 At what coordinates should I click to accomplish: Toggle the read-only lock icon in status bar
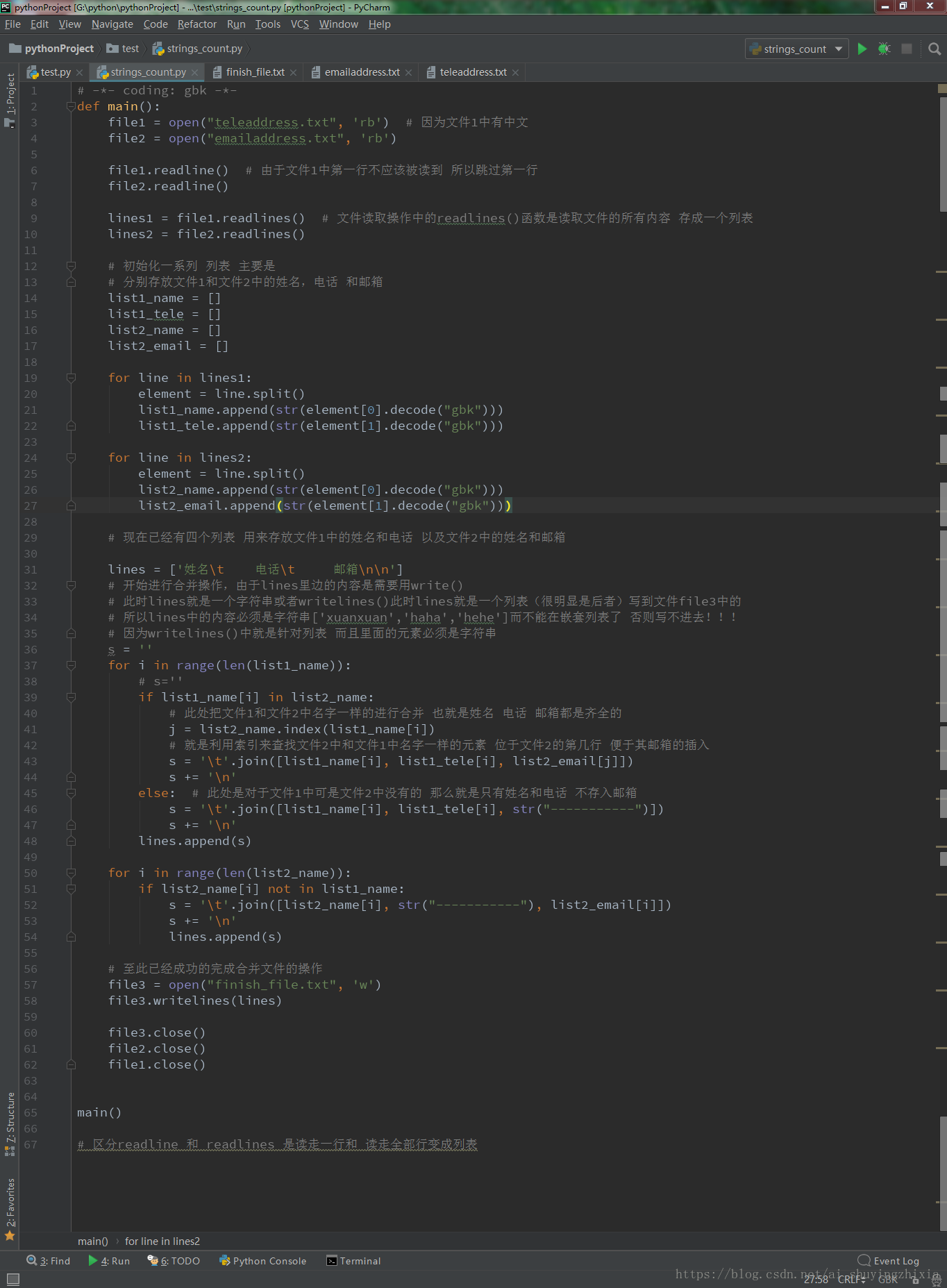[916, 1280]
